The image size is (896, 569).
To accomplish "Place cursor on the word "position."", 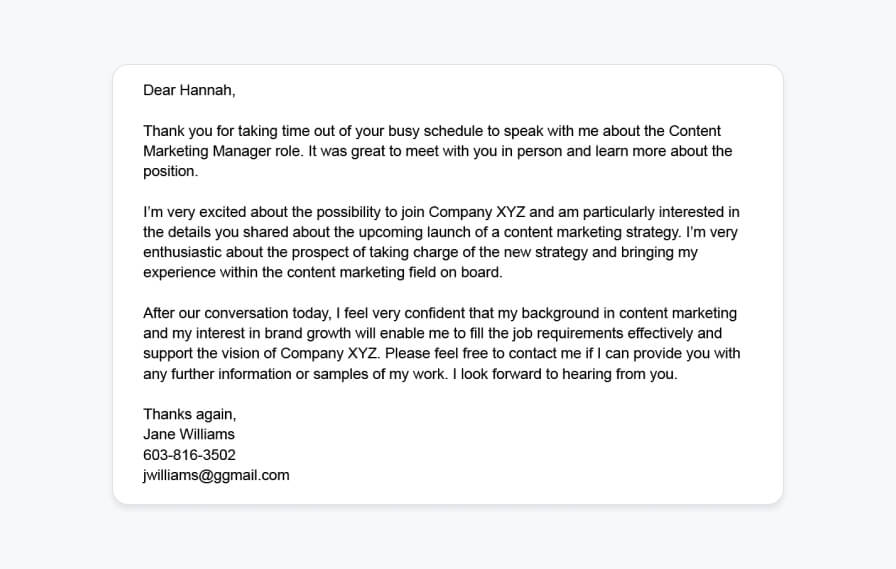I will pos(171,171).
